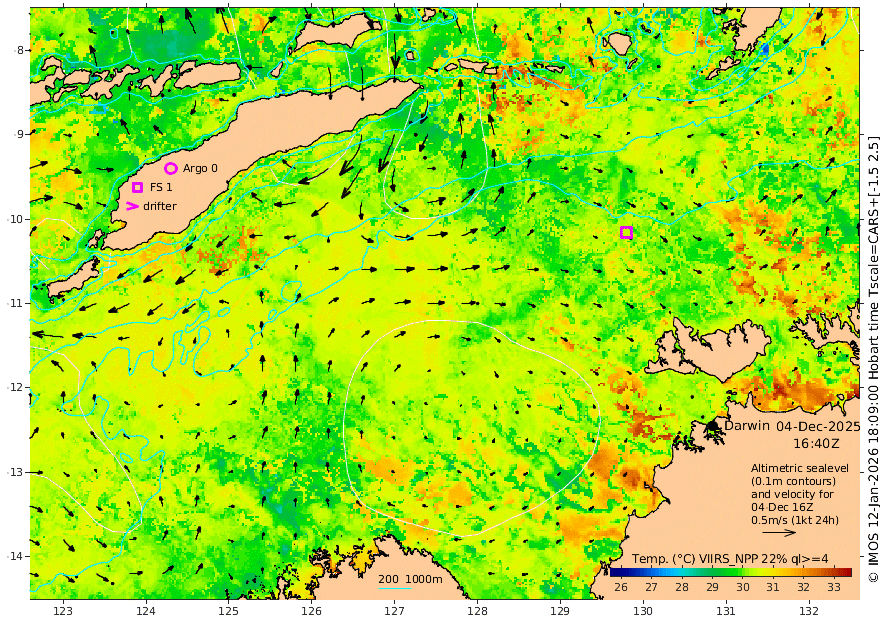The width and height of the screenshot is (880, 630).
Task: Click longitude axis label '128'
Action: click(x=477, y=611)
